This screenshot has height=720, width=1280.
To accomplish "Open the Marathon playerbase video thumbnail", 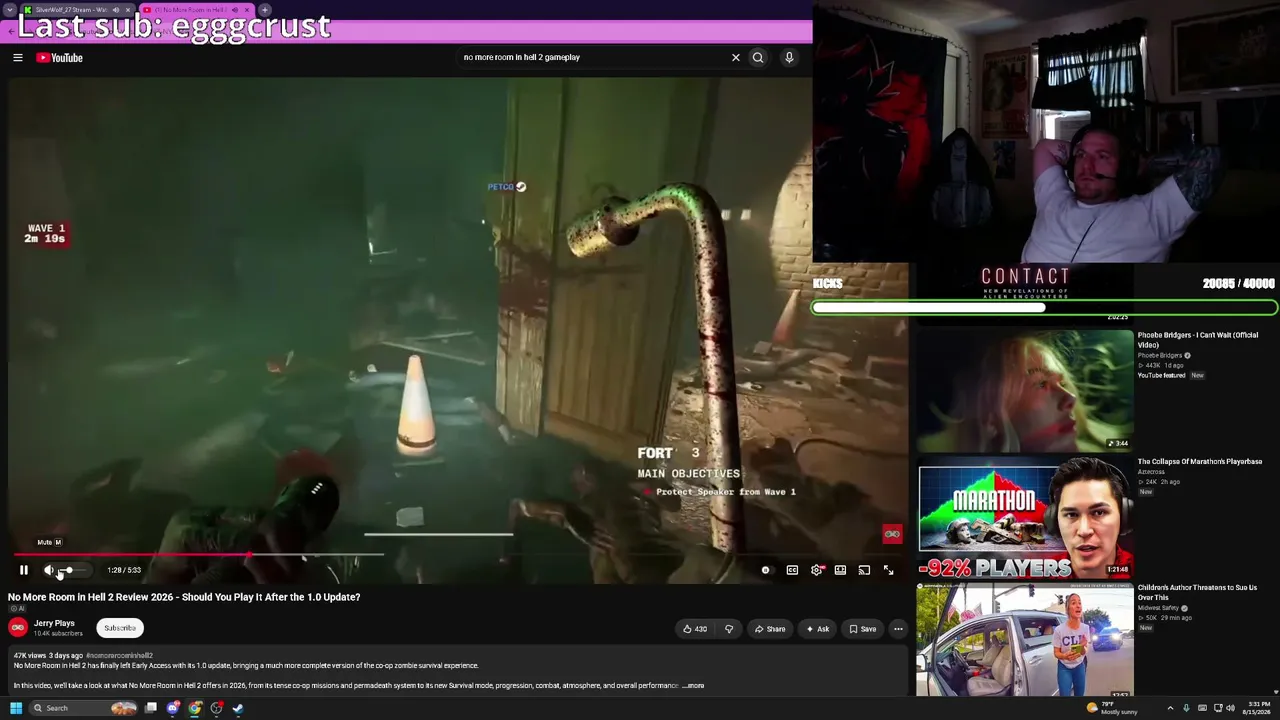I will tap(1025, 519).
